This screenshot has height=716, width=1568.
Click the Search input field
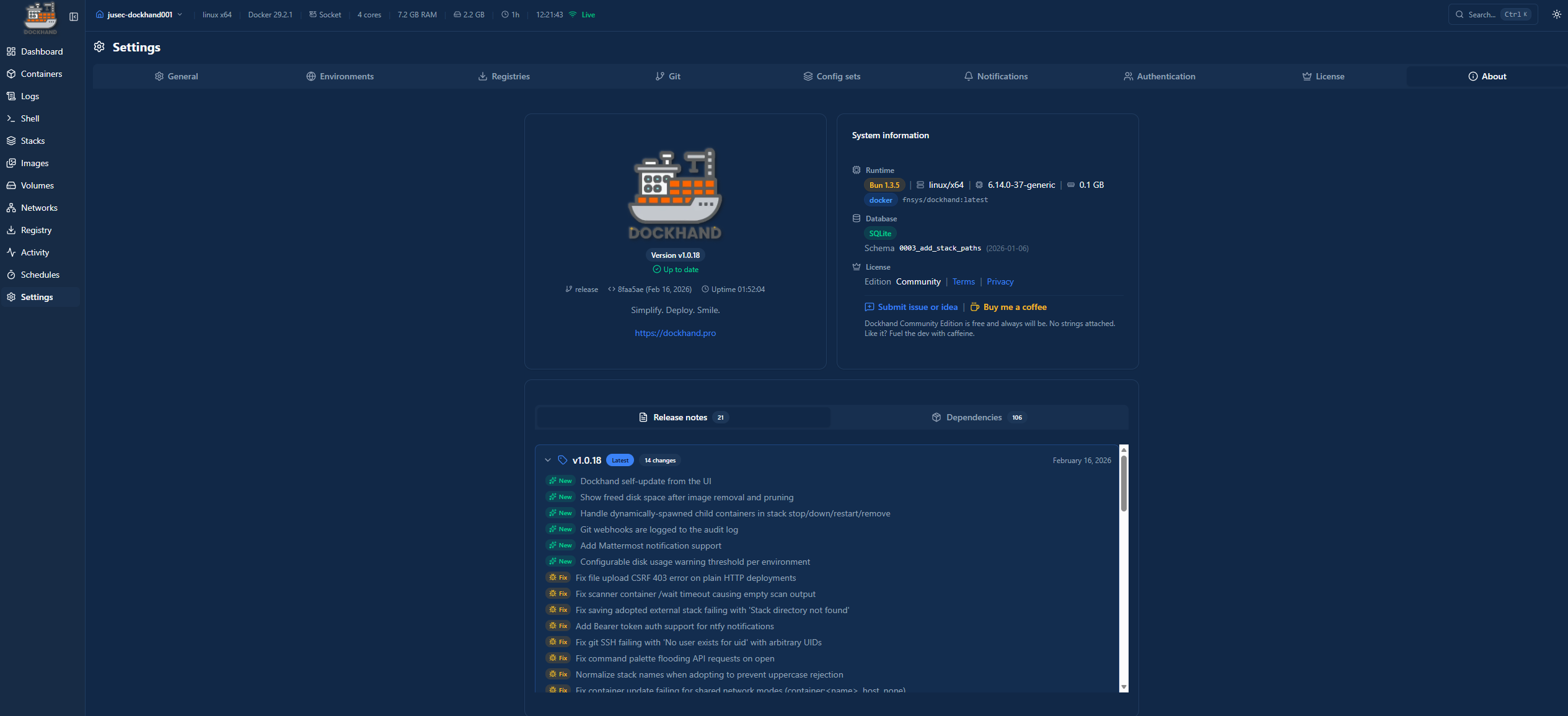coord(1481,14)
